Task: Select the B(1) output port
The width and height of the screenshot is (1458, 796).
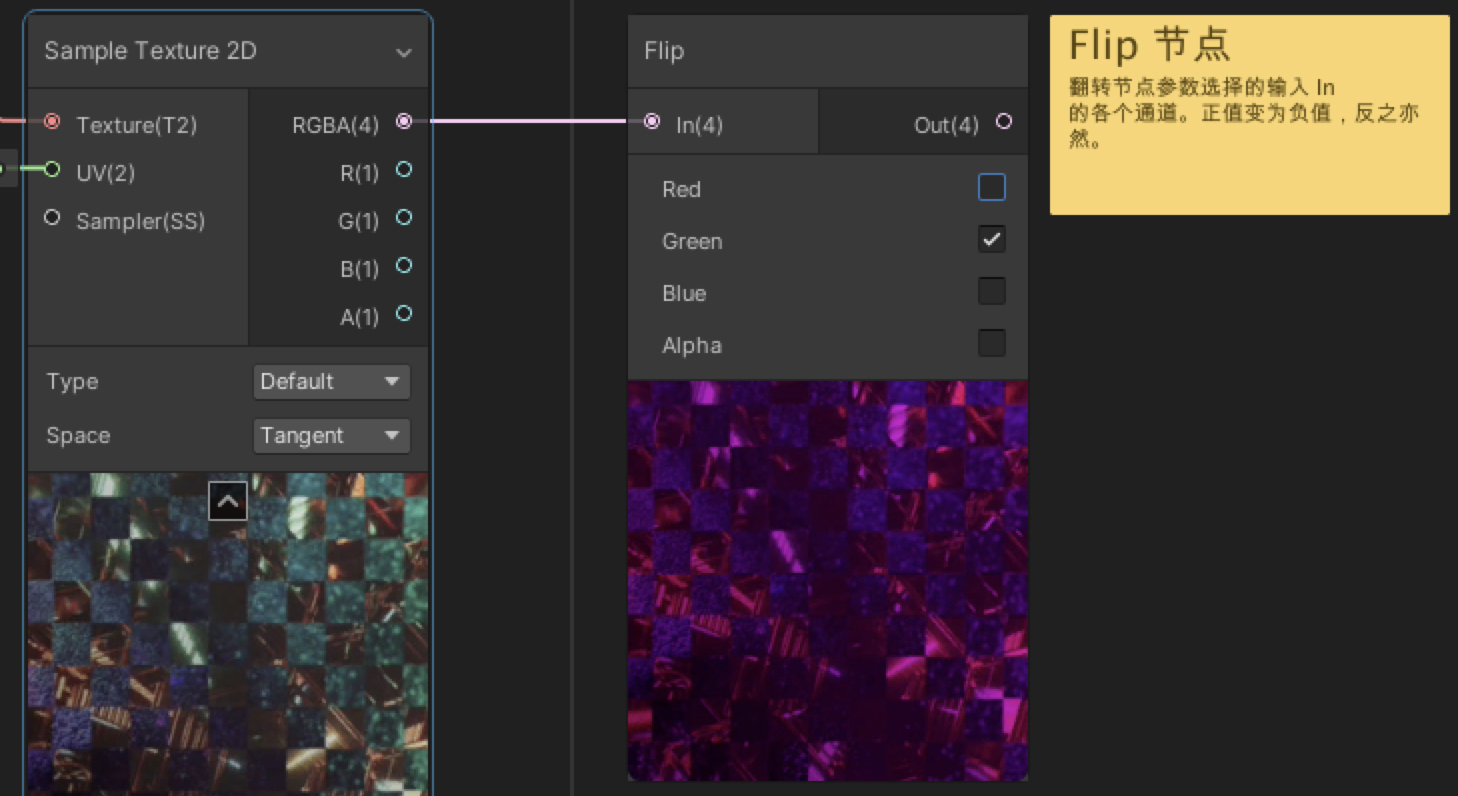Action: point(404,266)
